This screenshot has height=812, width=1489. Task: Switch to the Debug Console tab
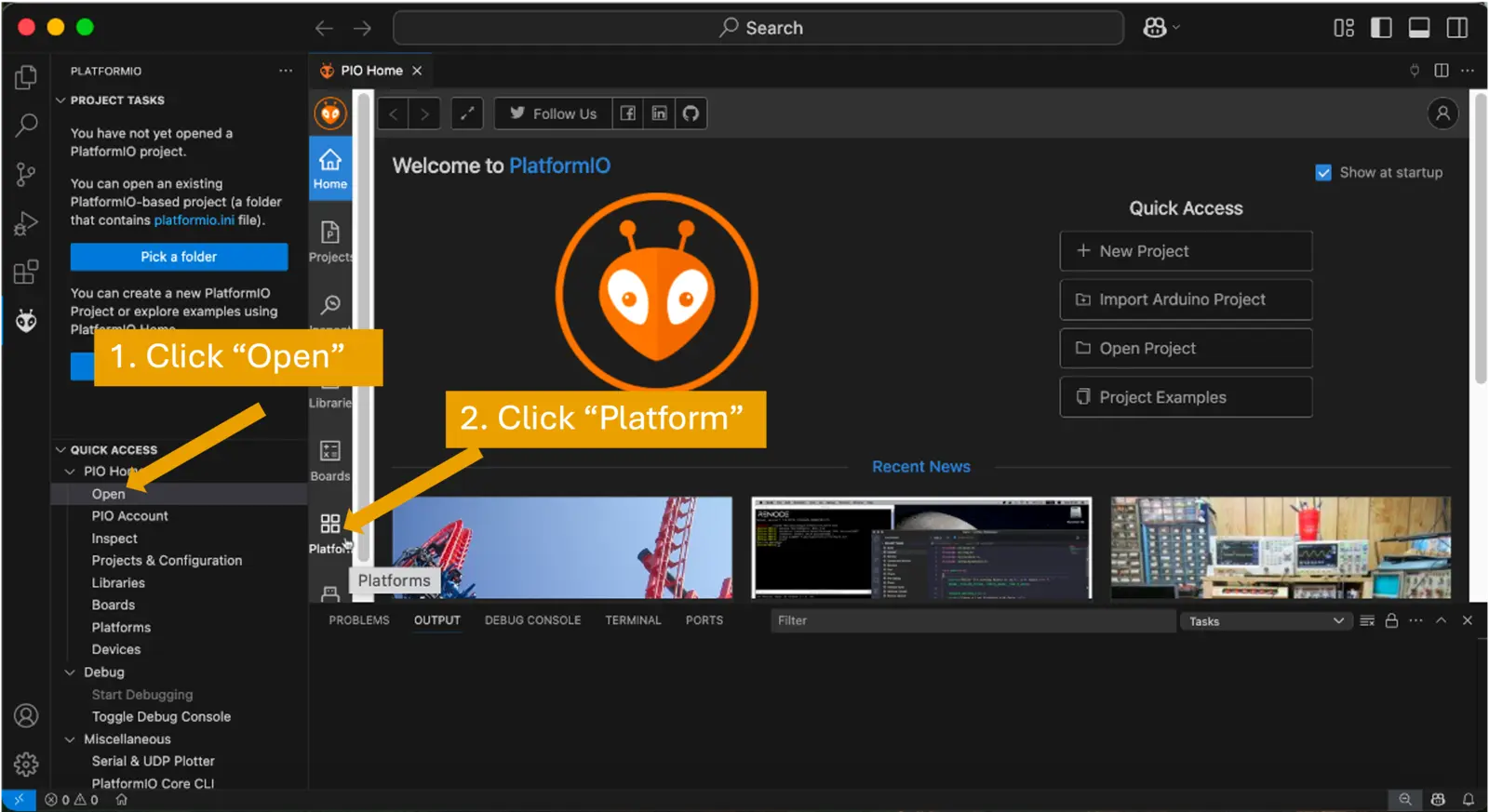(x=532, y=620)
